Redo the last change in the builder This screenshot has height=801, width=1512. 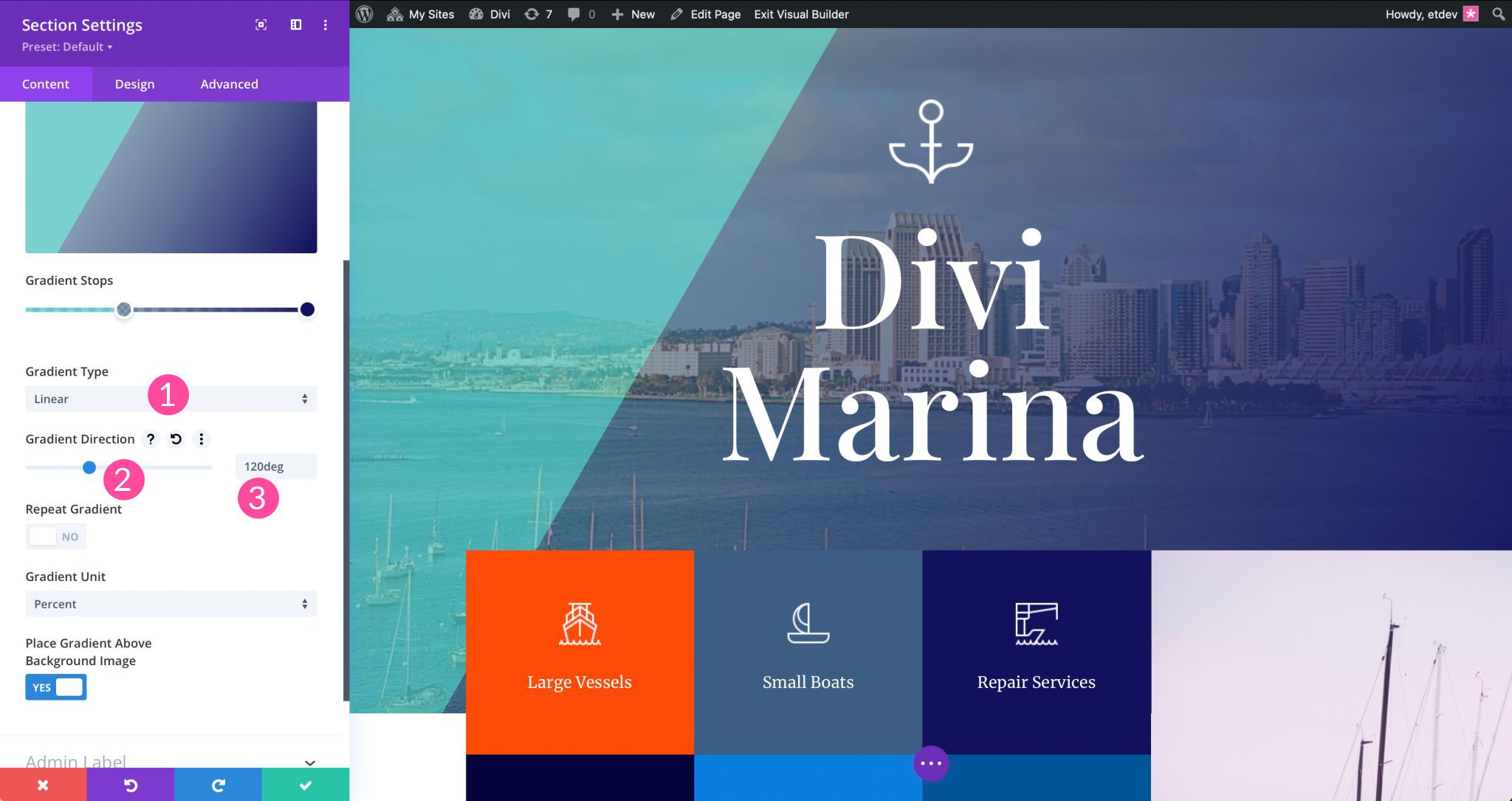(x=218, y=785)
